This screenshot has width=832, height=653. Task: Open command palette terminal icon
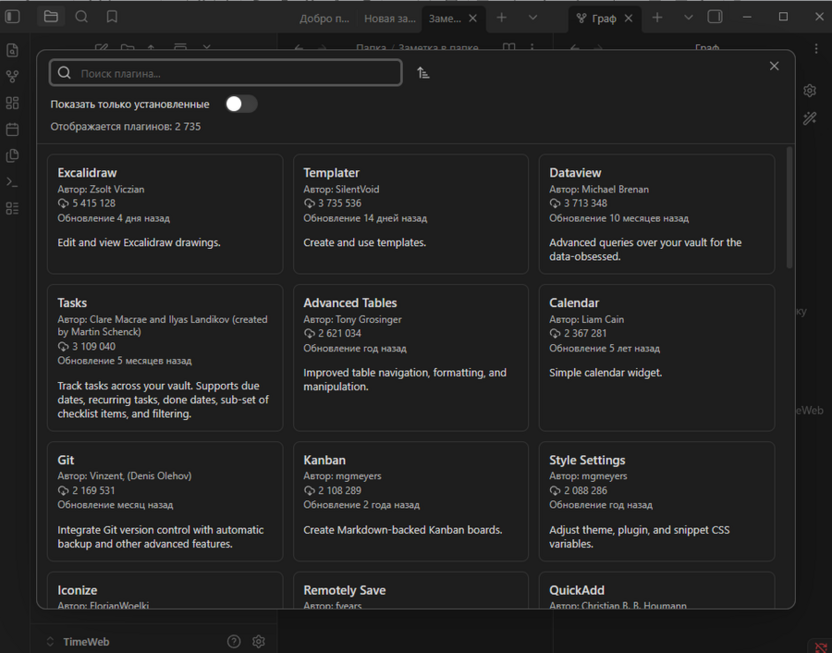12,182
